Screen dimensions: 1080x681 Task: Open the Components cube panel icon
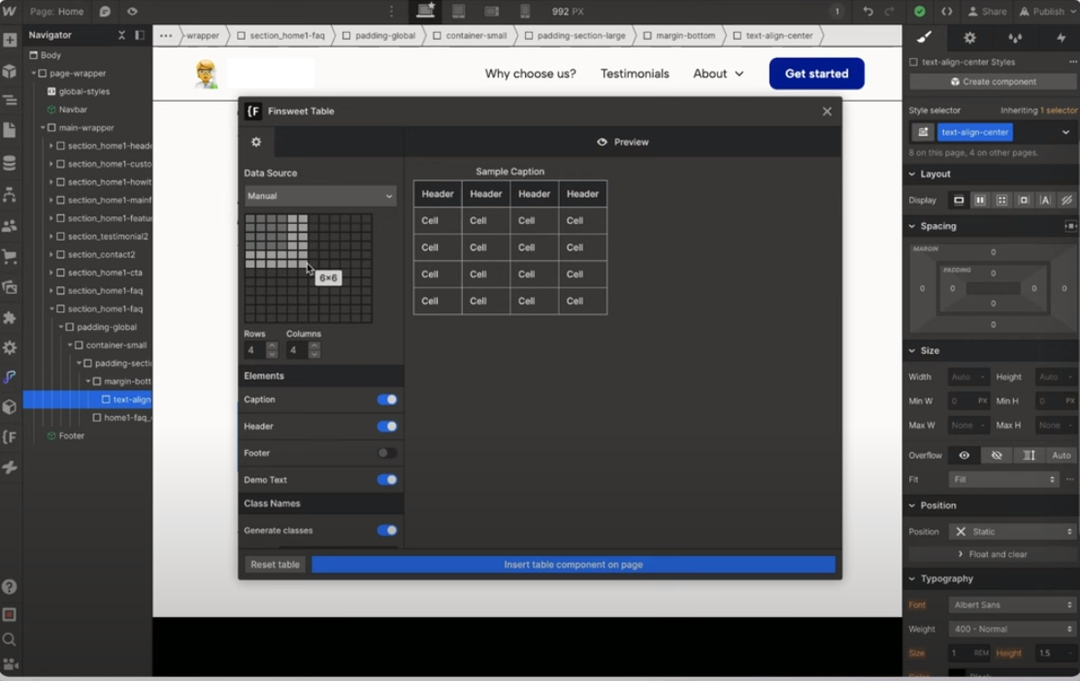pyautogui.click(x=10, y=71)
